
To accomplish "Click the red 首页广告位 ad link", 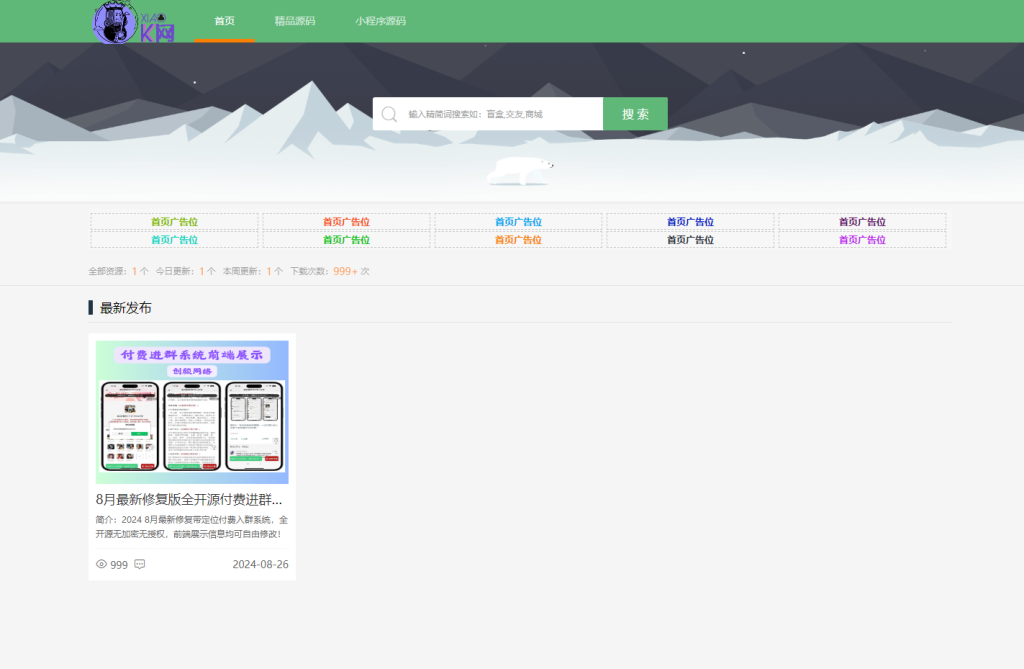I will (346, 222).
